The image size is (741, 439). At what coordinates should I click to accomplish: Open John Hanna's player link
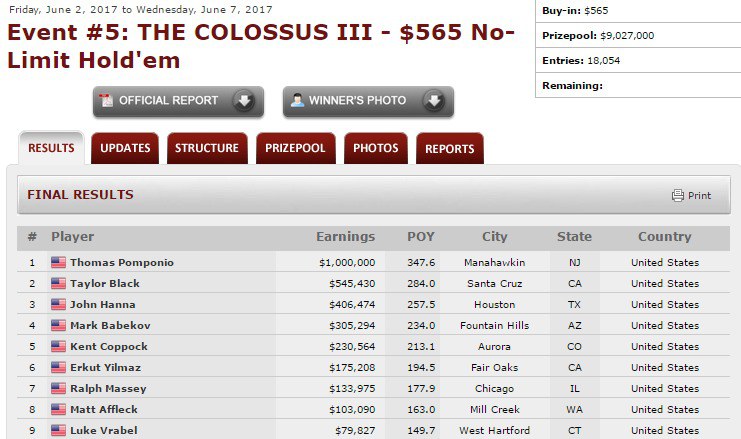coord(103,305)
